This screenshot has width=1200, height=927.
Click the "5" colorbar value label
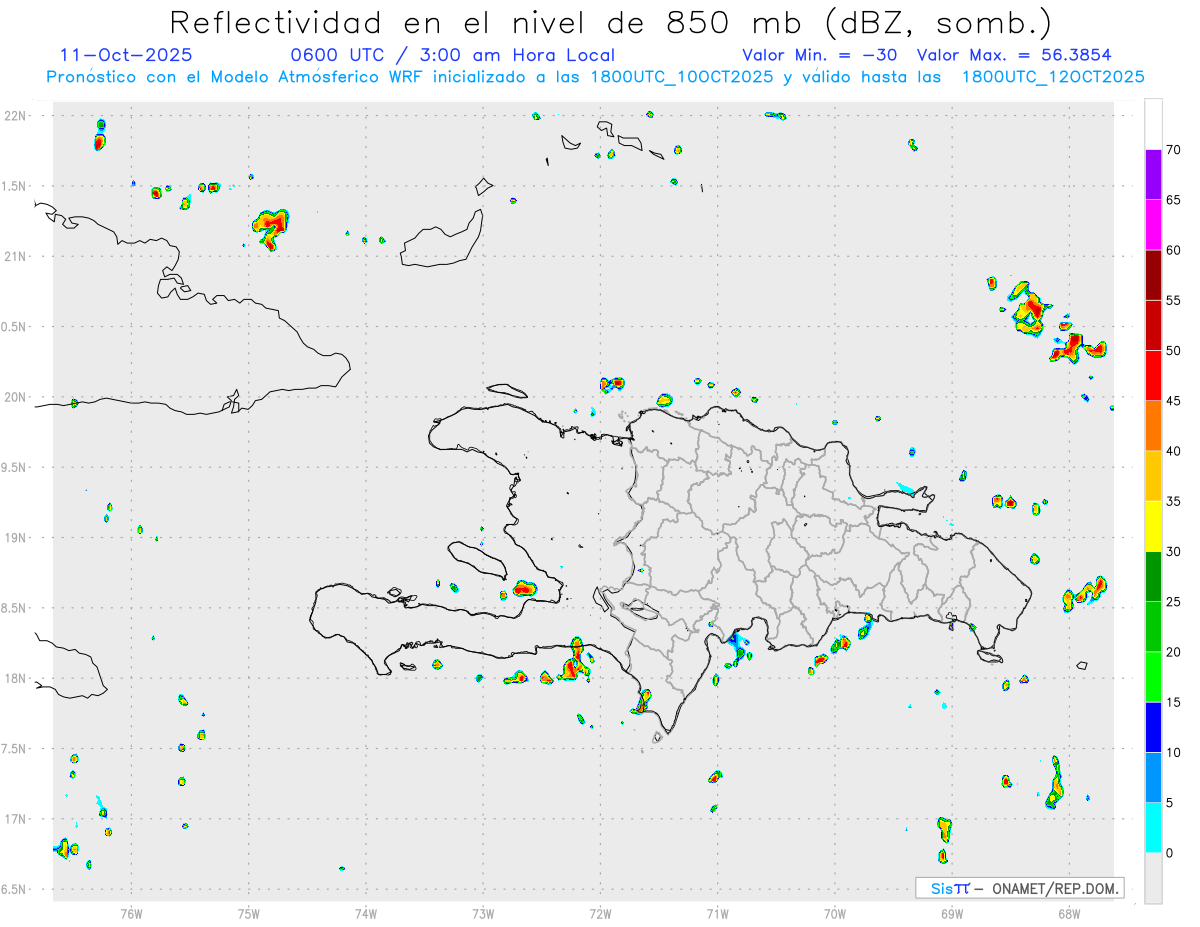click(1169, 802)
